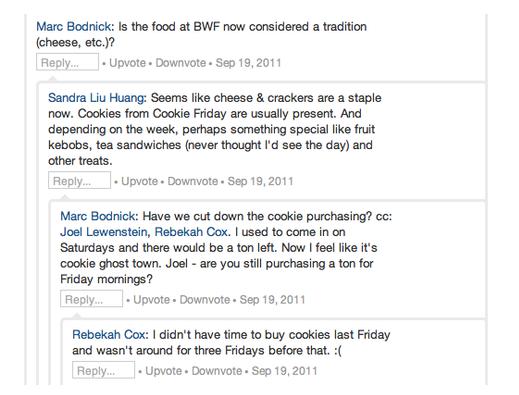Open timestamp on Sandra Liu Huang's comment
Screen dimensions: 519x395
(x=260, y=181)
